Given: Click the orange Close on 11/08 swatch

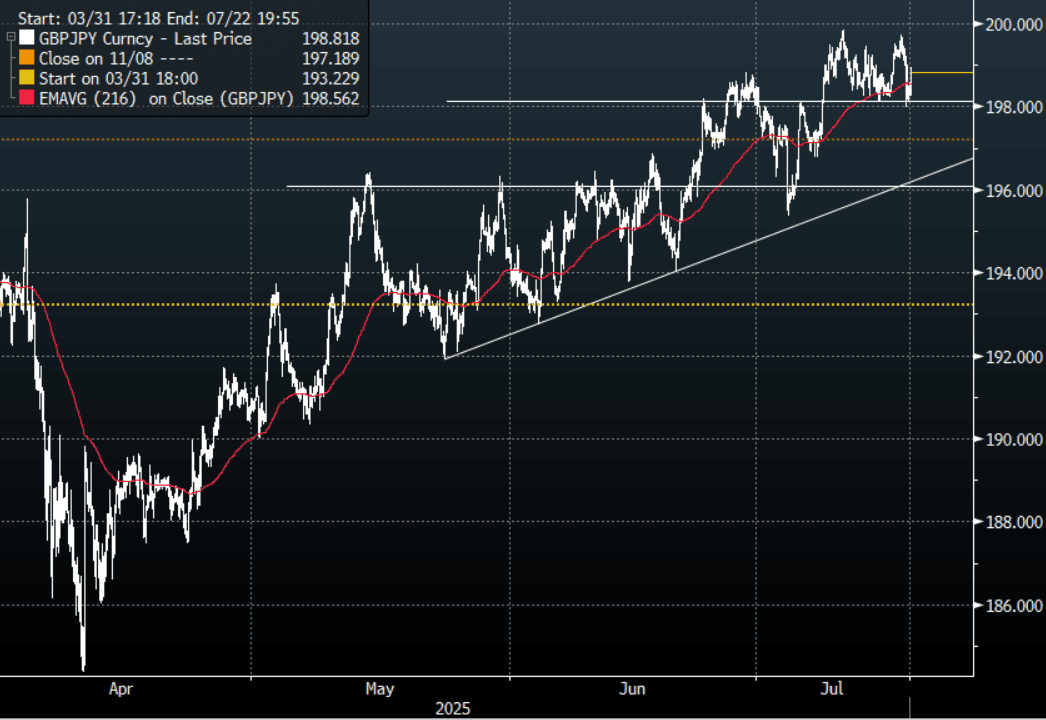Looking at the screenshot, I should [26, 58].
